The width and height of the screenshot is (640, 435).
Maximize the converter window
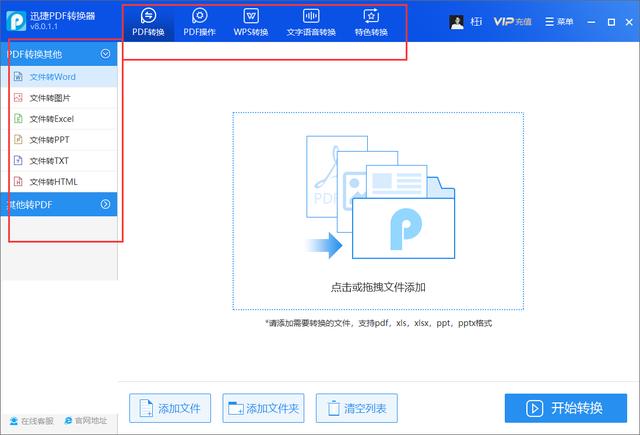point(611,22)
